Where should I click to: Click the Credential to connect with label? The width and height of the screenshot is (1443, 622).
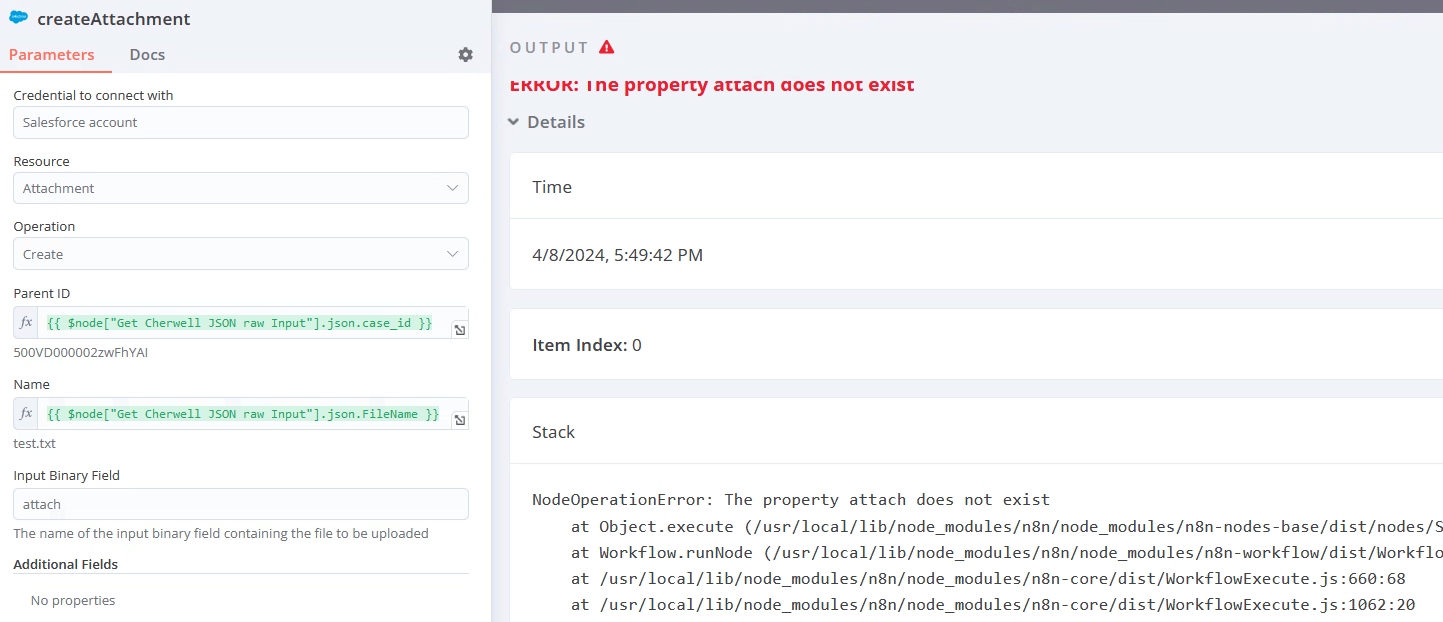point(93,95)
